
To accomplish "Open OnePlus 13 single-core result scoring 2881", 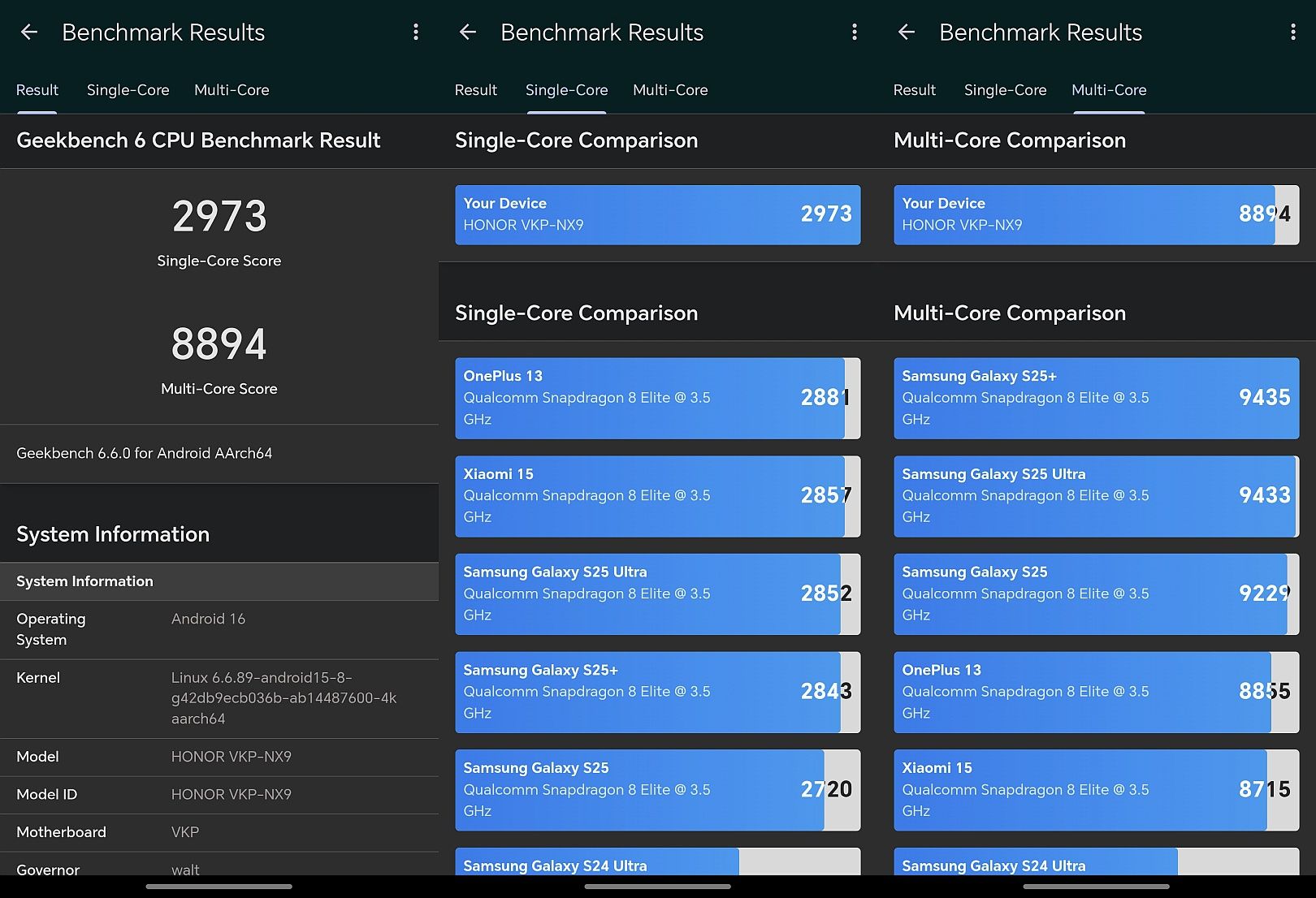I will click(658, 399).
